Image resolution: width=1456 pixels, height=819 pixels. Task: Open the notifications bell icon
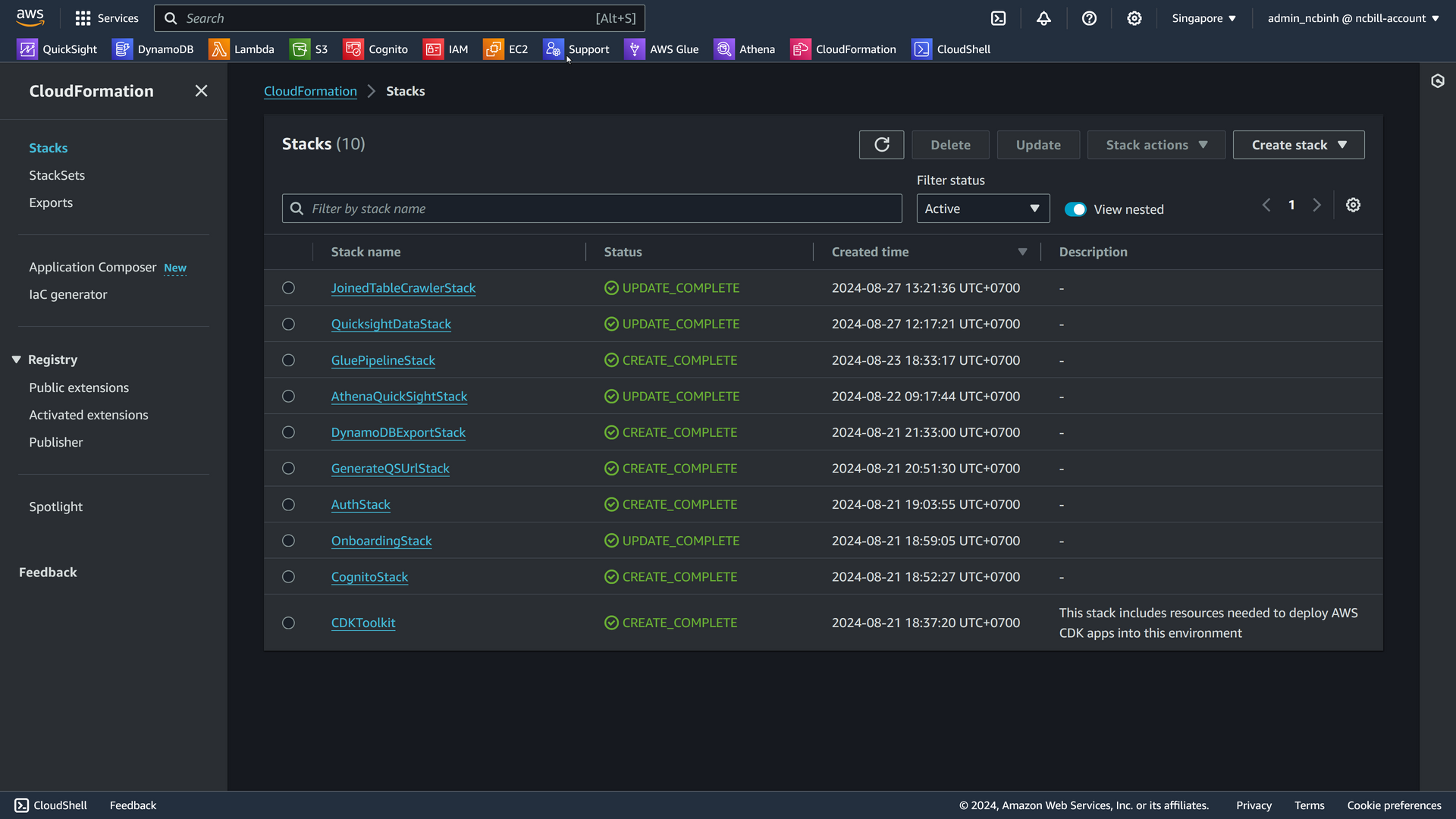coord(1043,18)
